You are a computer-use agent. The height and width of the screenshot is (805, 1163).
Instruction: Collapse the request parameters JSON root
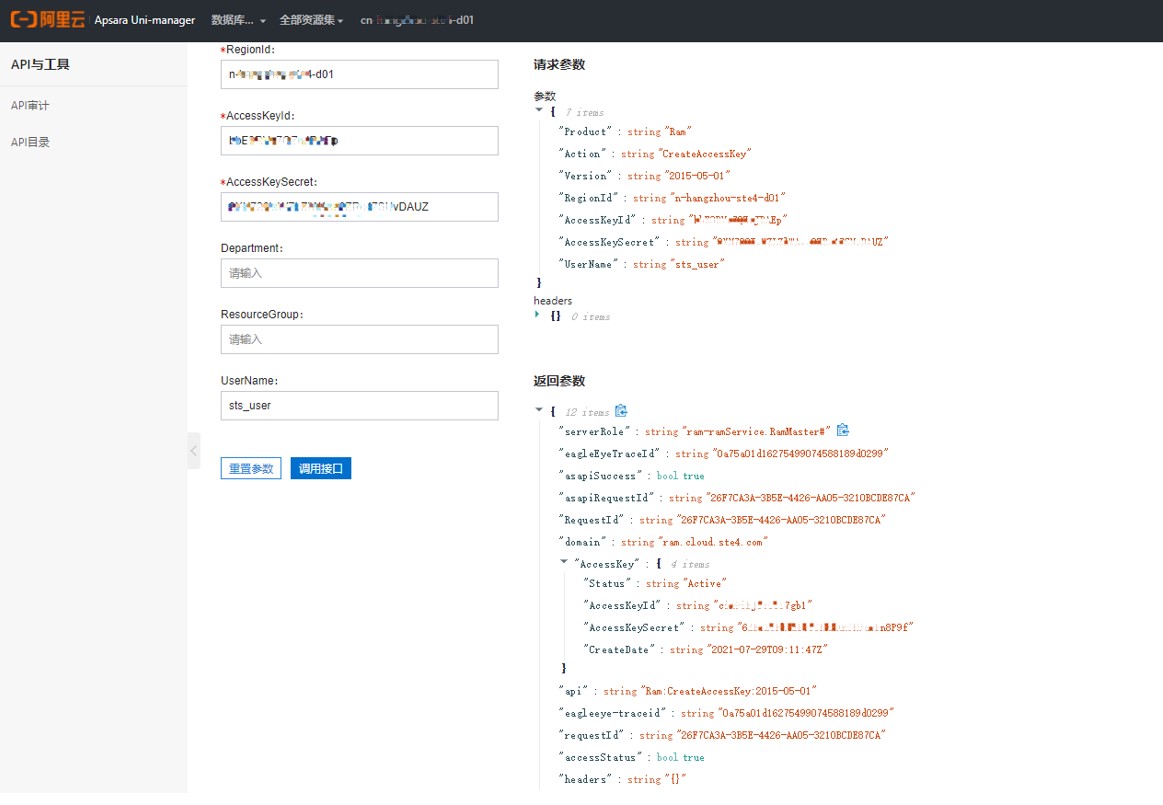(539, 111)
